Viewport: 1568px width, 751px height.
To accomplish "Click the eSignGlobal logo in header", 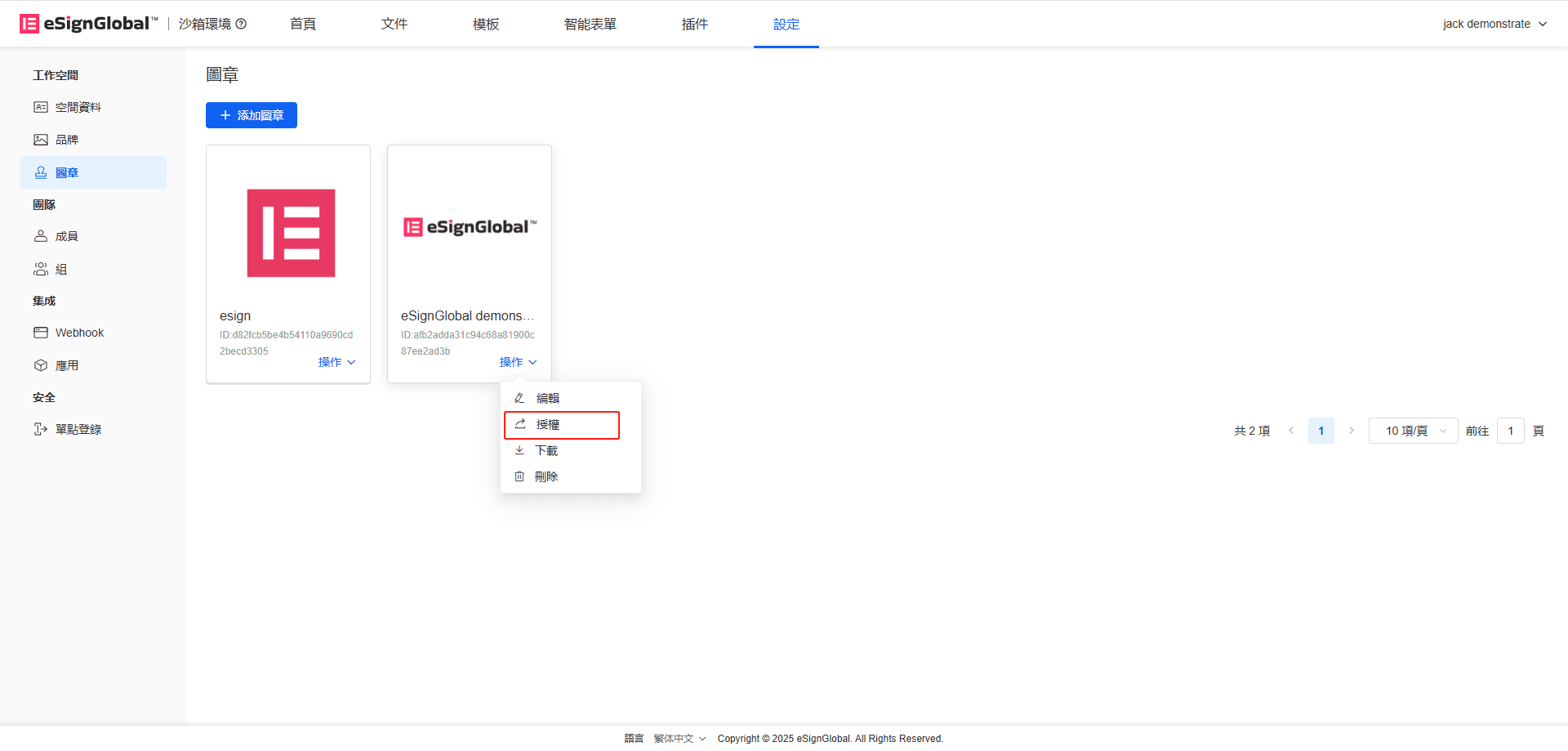I will click(x=88, y=24).
